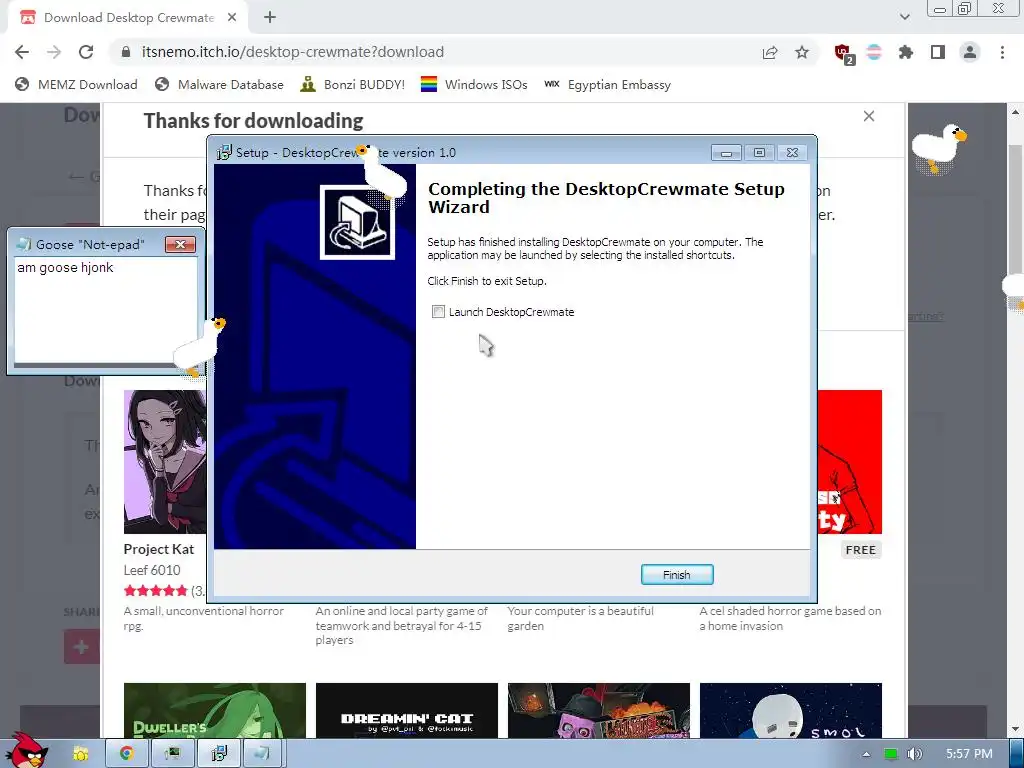This screenshot has width=1024, height=768.
Task: Open the Extensions puzzle-piece menu
Action: click(x=906, y=52)
